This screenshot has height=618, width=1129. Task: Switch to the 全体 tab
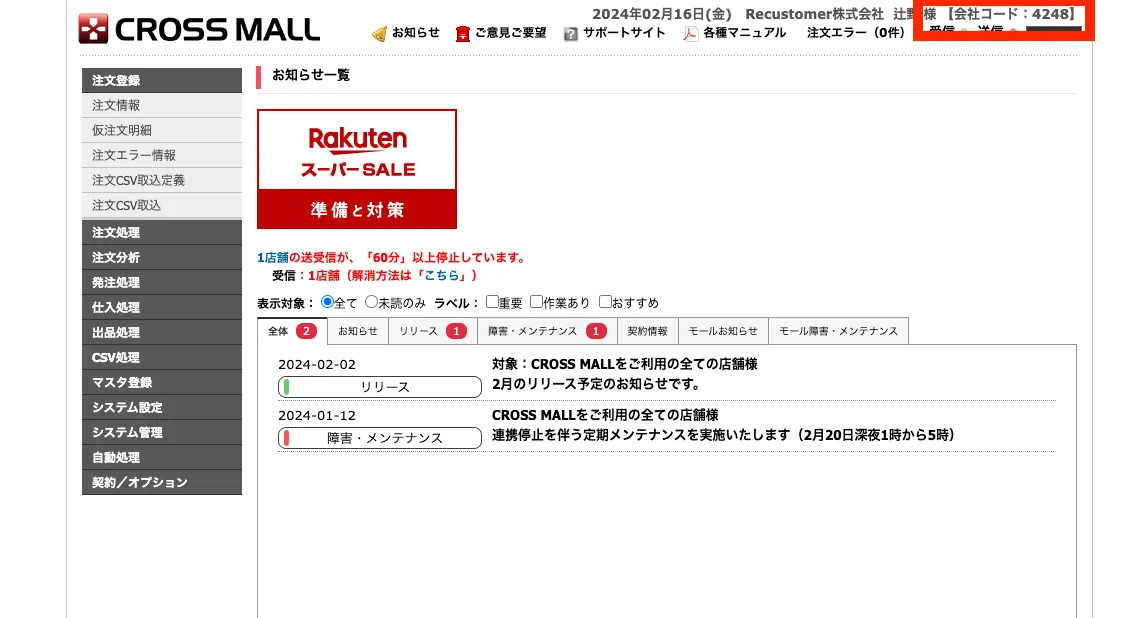292,331
